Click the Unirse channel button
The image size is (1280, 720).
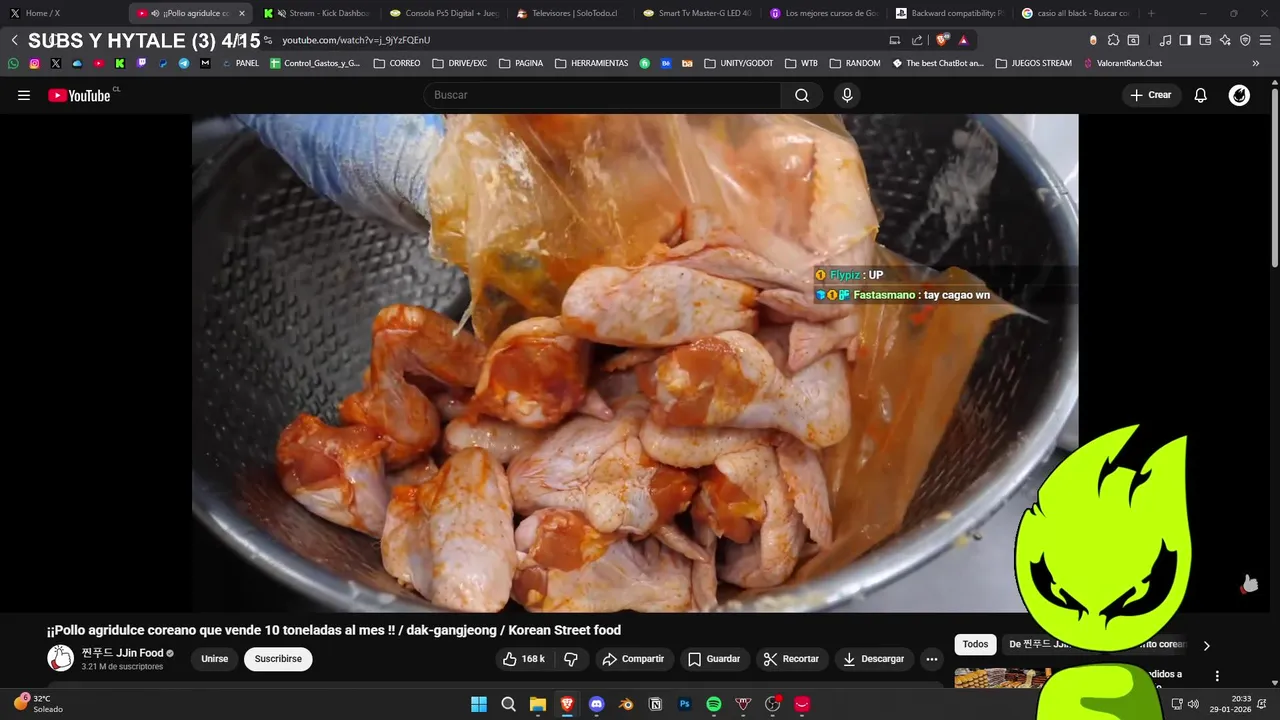[x=215, y=659]
